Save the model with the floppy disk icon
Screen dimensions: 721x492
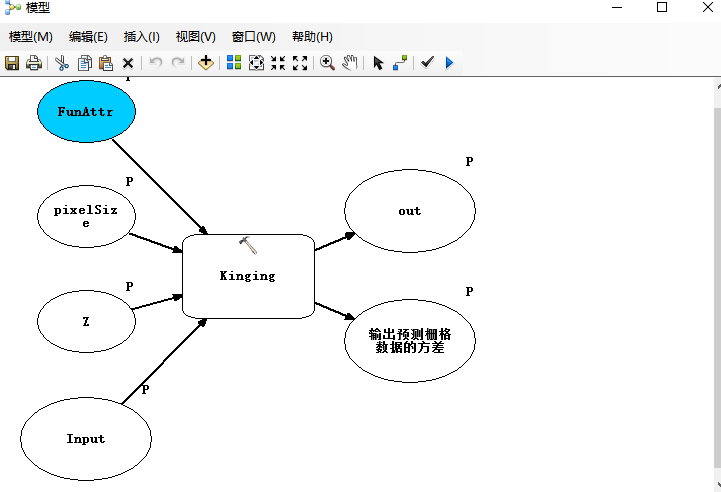click(12, 63)
